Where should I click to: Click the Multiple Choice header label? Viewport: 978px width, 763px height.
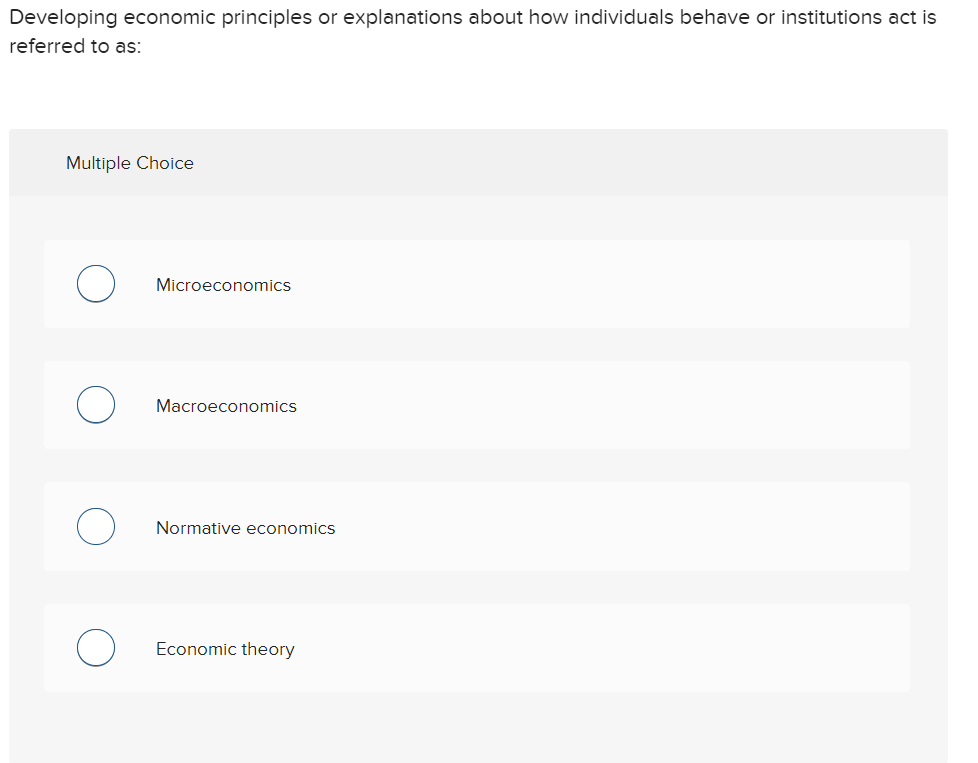click(x=129, y=162)
